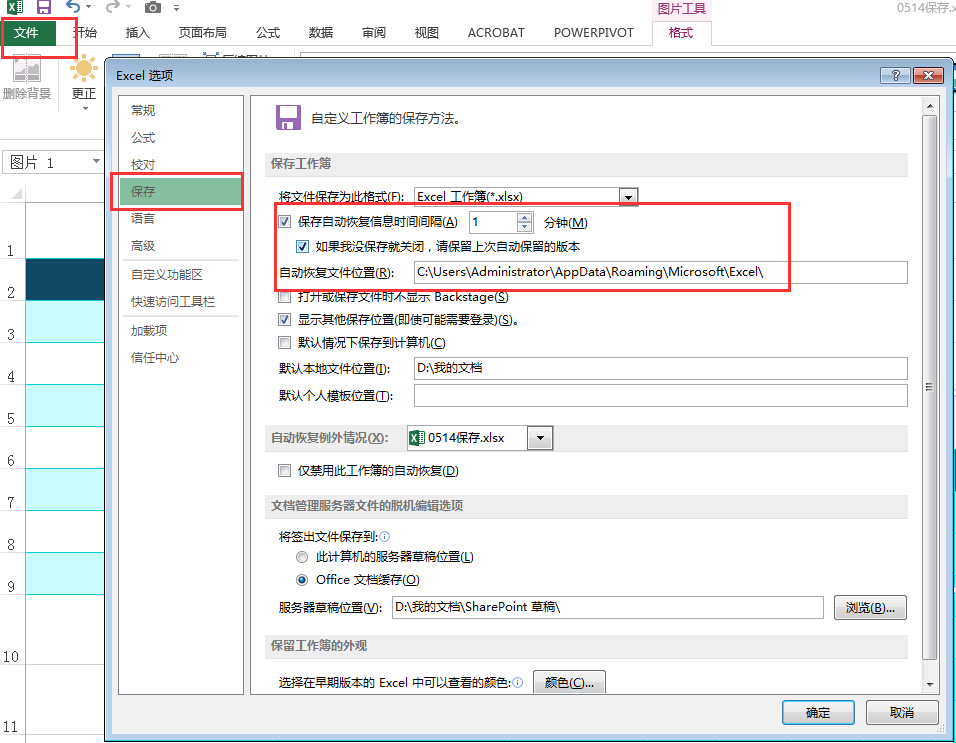Toggle 默认情况下保存到计算机 checkbox
The height and width of the screenshot is (743, 956).
pos(284,343)
